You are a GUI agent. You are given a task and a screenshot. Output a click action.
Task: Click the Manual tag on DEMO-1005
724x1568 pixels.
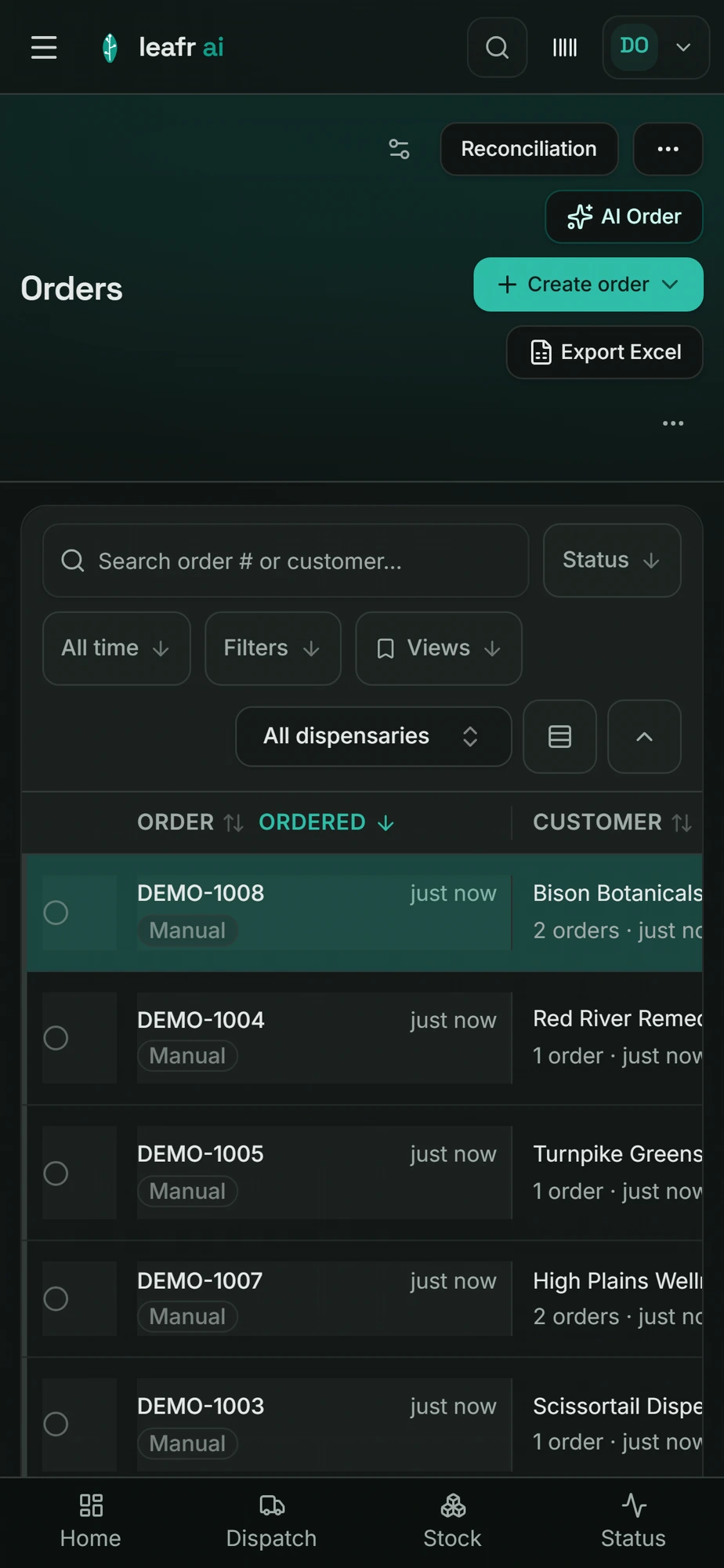[x=187, y=1192]
